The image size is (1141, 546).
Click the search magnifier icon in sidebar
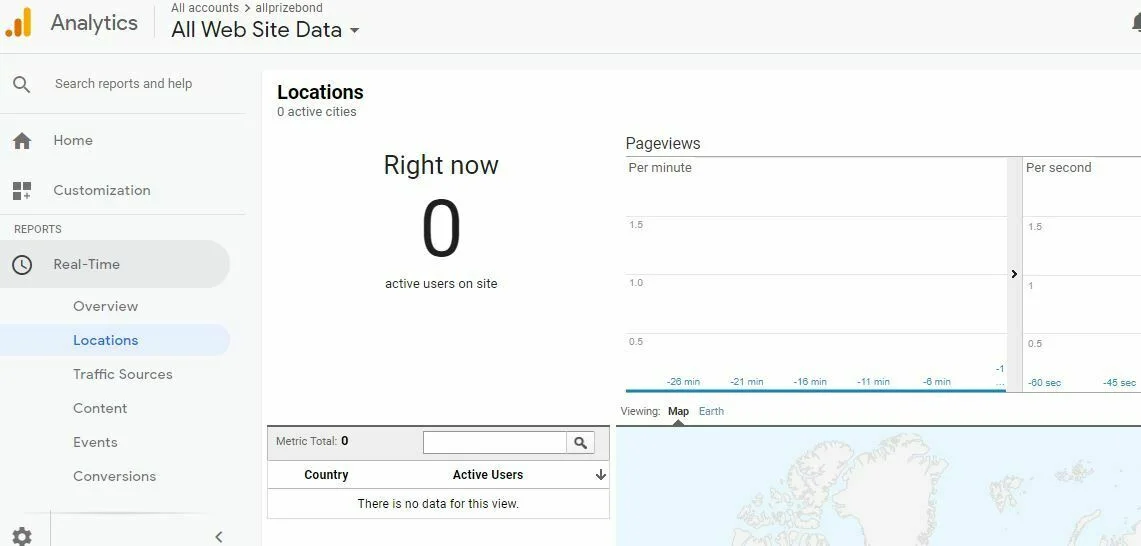coord(22,84)
